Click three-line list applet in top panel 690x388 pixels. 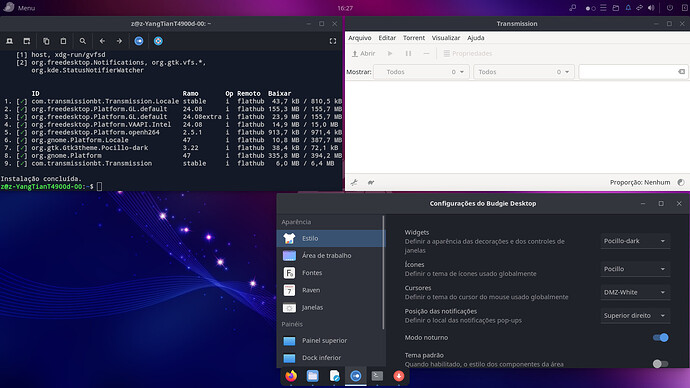(x=603, y=8)
